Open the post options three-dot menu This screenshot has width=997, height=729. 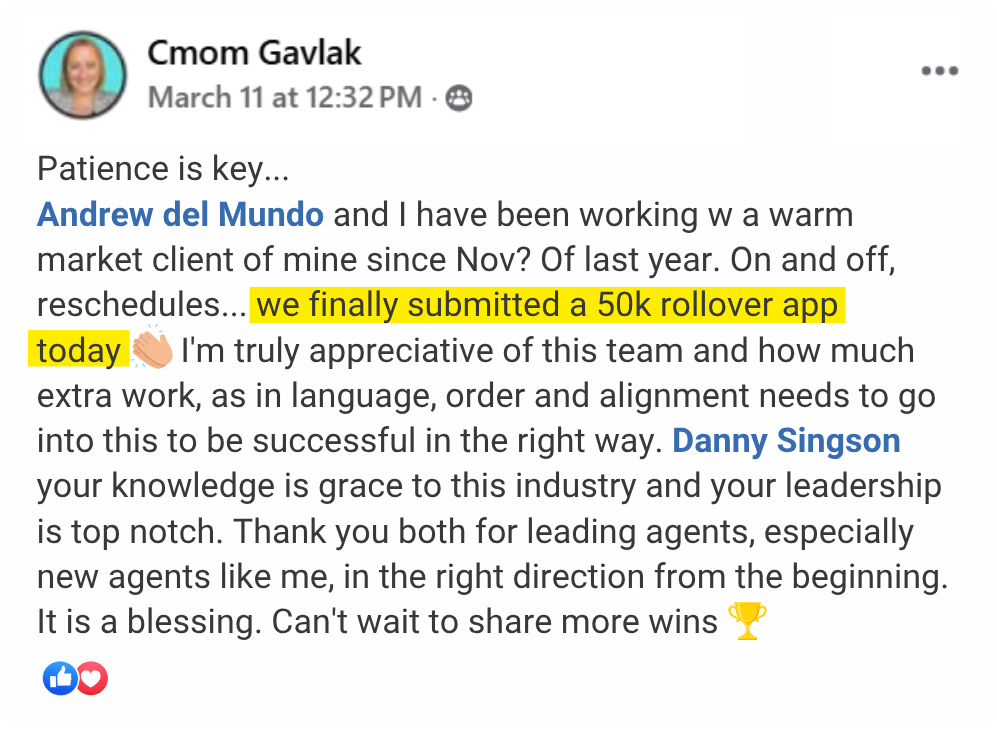(x=939, y=71)
